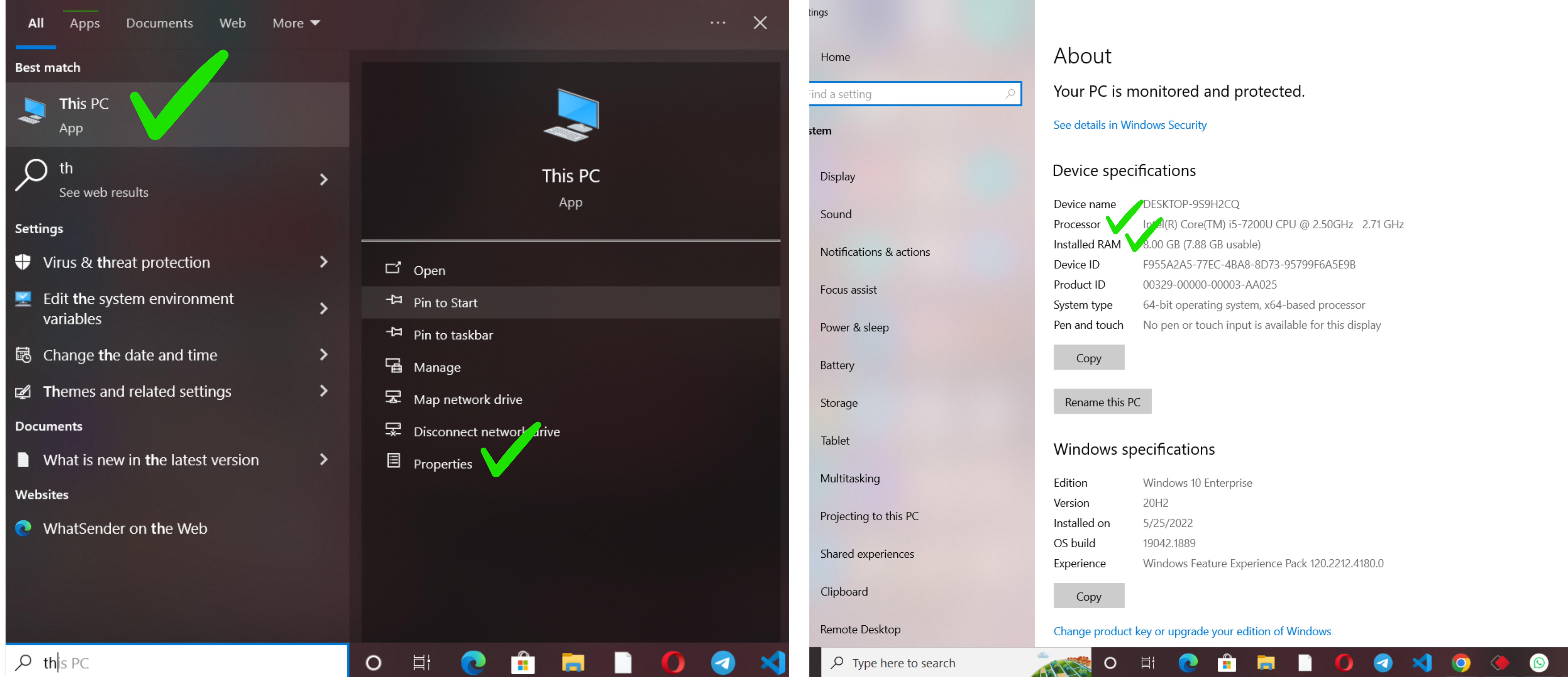Open Microsoft Store from left taskbar
1568x677 pixels.
tap(523, 662)
